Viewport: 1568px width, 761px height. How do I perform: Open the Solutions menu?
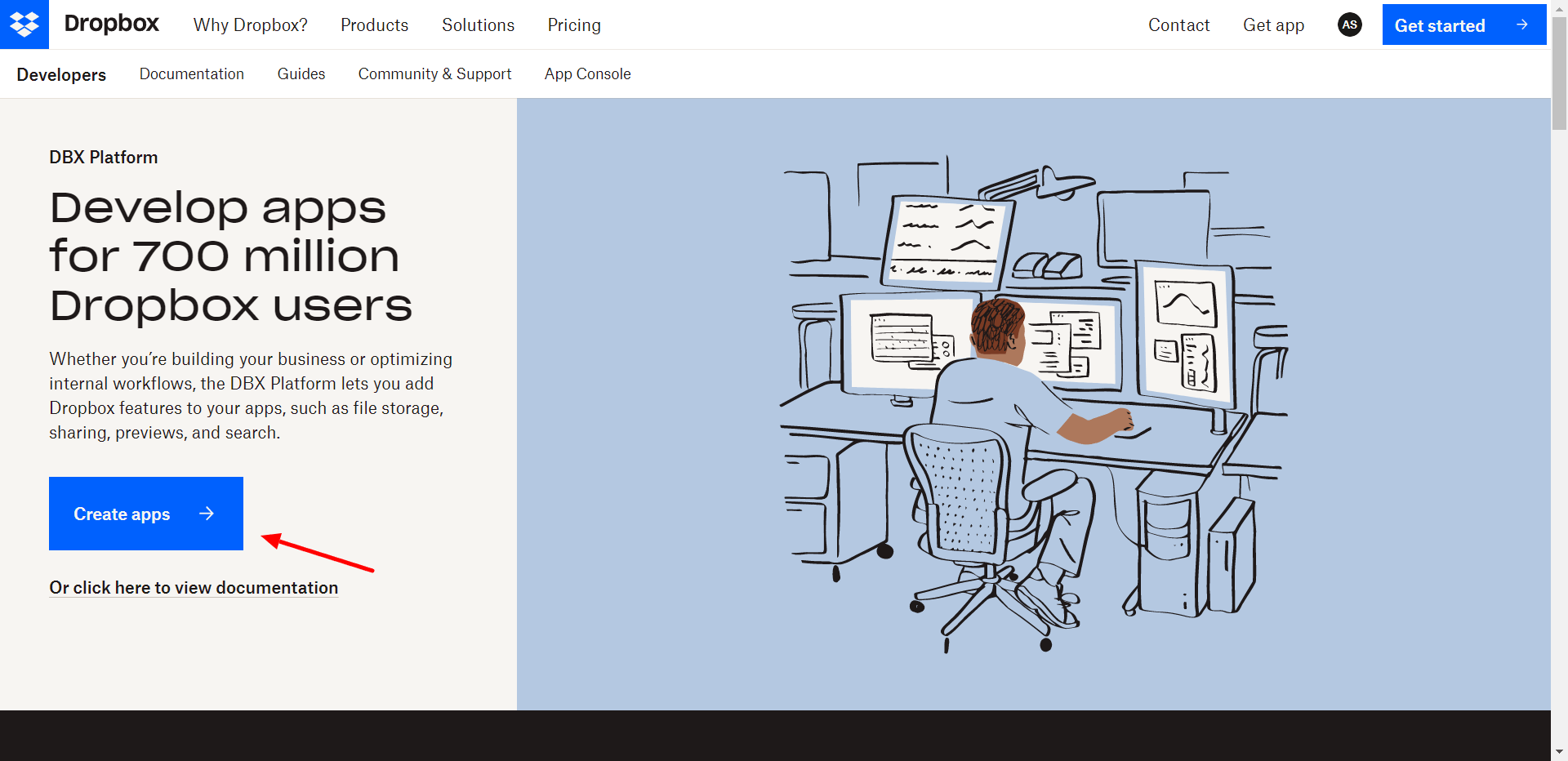coord(479,25)
